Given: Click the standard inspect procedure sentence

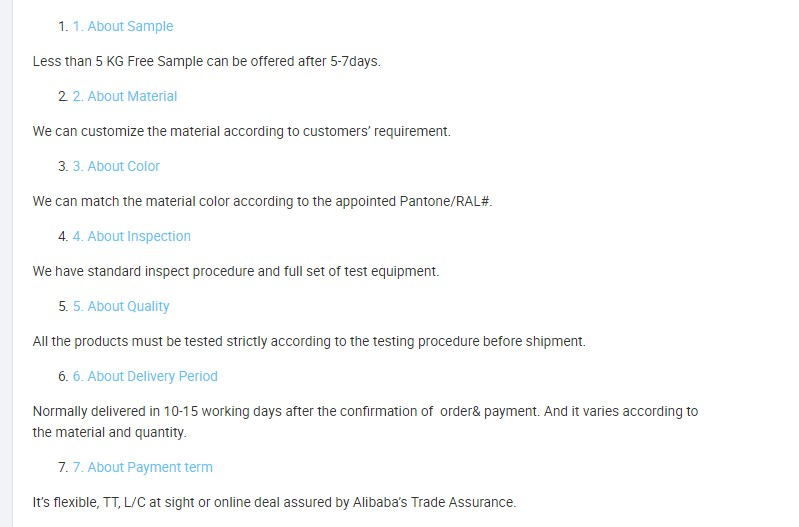Looking at the screenshot, I should point(236,271).
